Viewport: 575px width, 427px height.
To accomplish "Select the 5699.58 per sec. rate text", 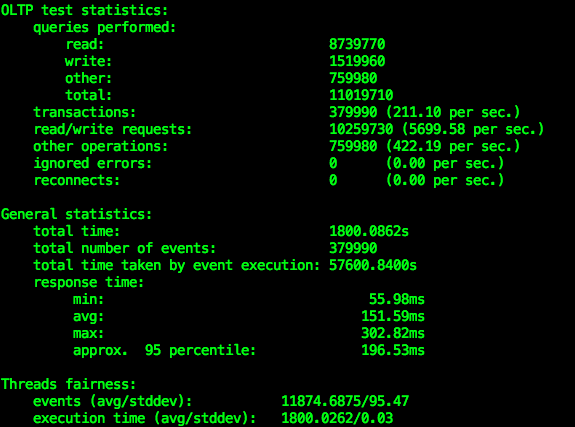I will point(473,129).
